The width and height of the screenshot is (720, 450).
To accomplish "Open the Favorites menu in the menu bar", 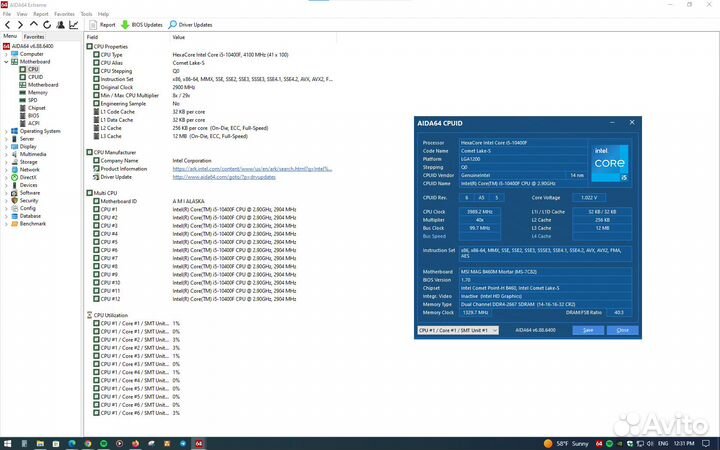I will click(64, 14).
